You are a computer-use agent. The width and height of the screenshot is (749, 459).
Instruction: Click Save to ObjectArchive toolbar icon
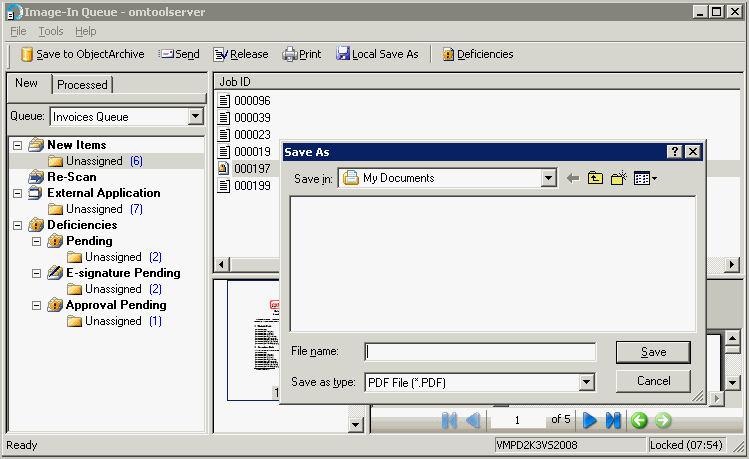tap(27, 54)
